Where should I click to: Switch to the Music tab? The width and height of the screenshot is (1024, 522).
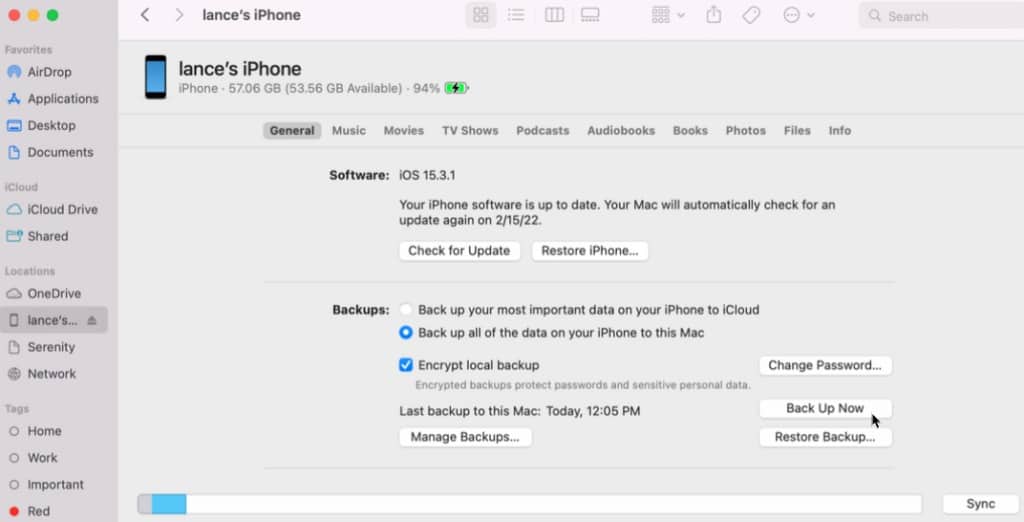(349, 131)
